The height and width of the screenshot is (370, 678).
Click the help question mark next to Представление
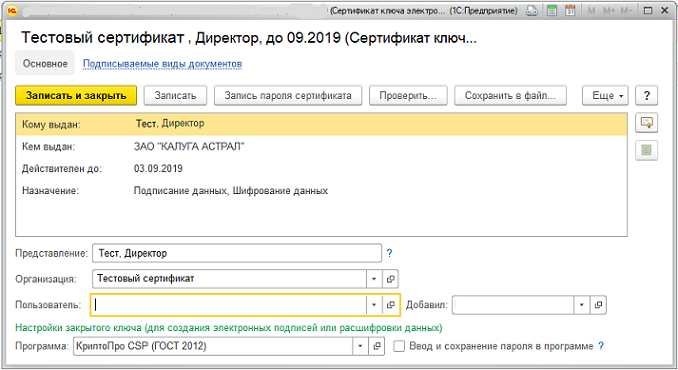(389, 253)
